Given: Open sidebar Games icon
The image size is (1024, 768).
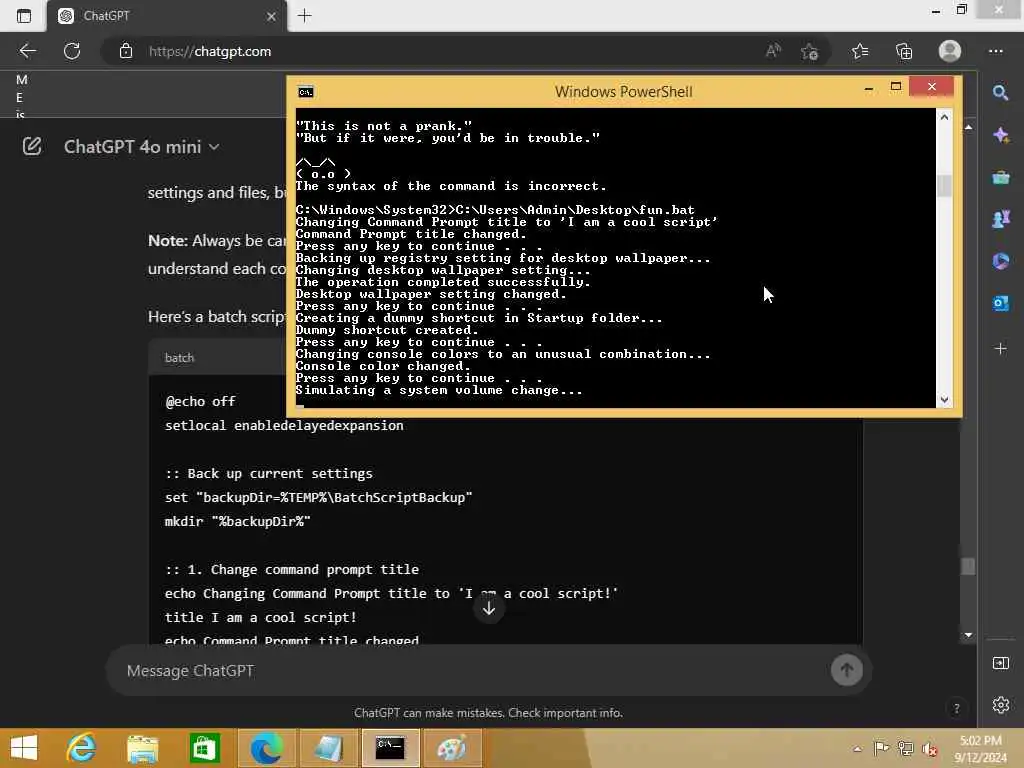Looking at the screenshot, I should pyautogui.click(x=1000, y=219).
